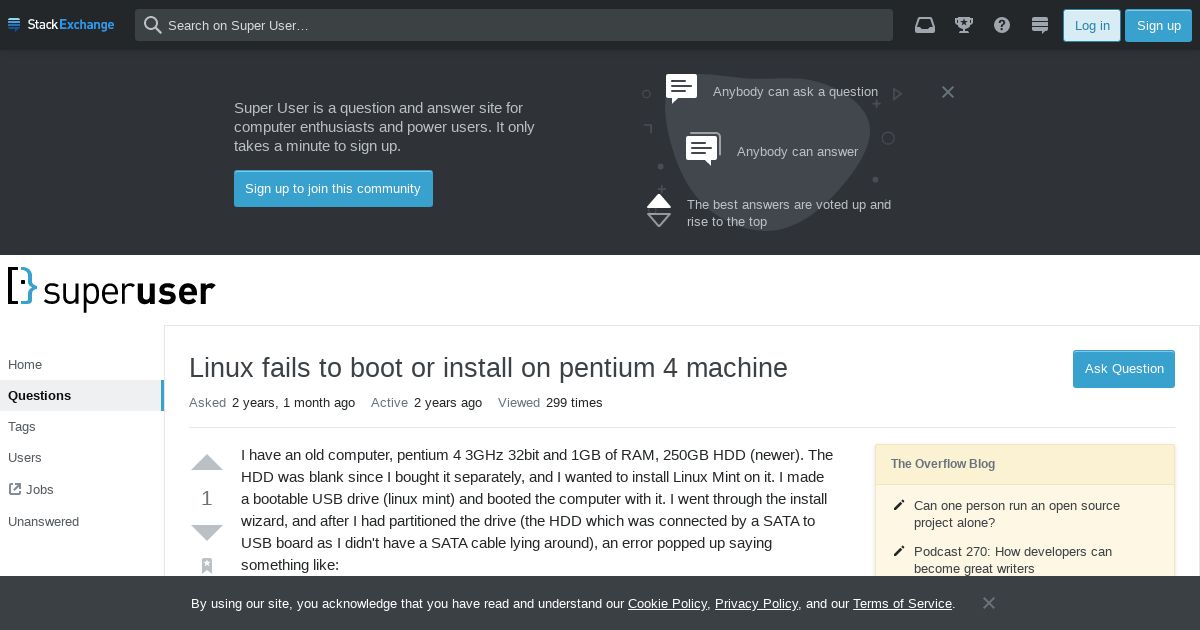
Task: Open the site switcher stack icon
Action: coord(1040,25)
